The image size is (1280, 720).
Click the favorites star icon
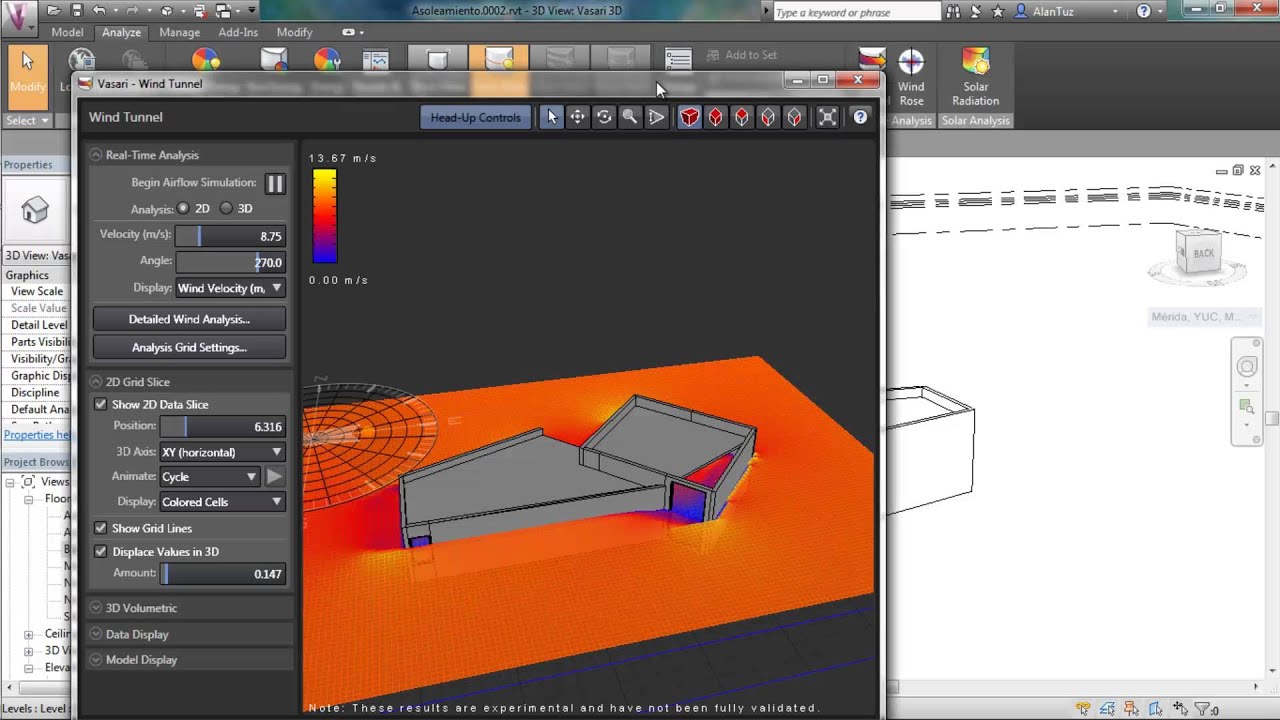click(x=997, y=12)
